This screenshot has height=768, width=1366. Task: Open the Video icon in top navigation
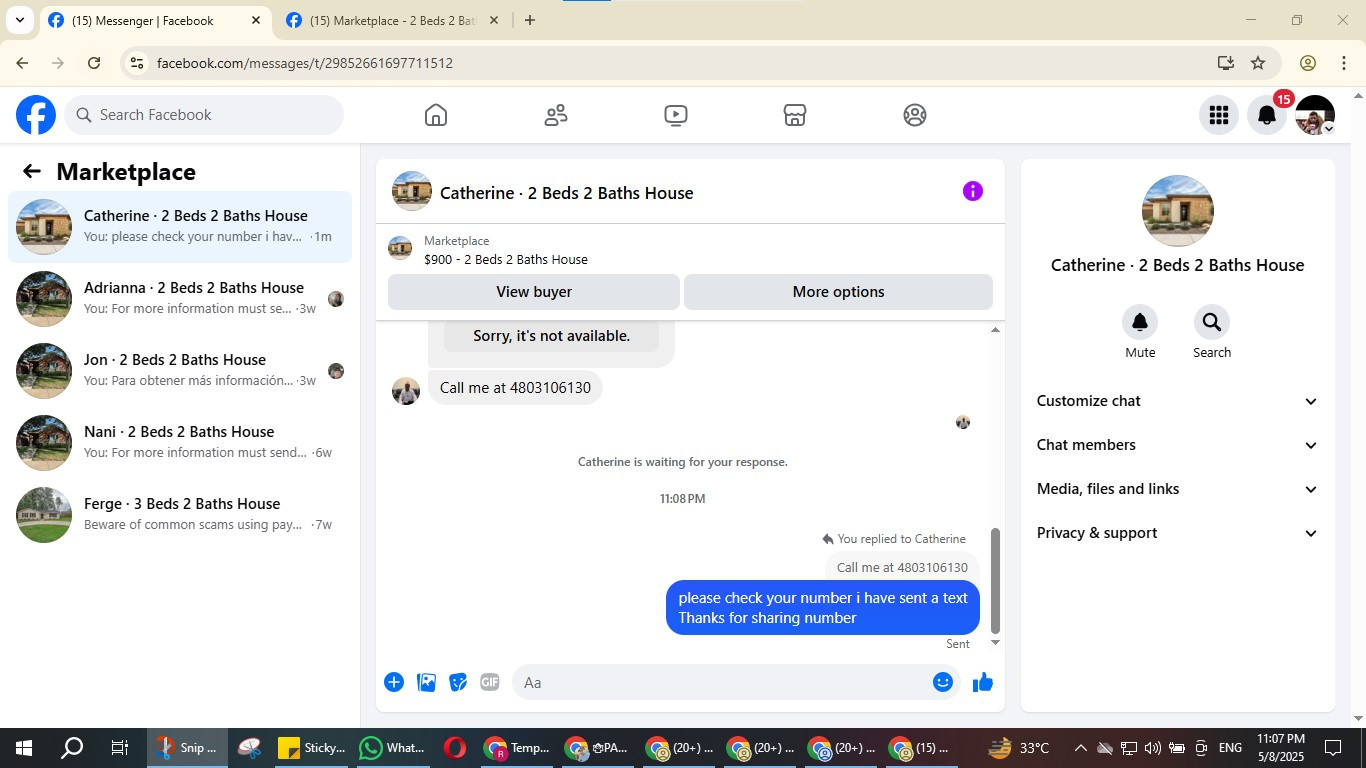pos(676,115)
